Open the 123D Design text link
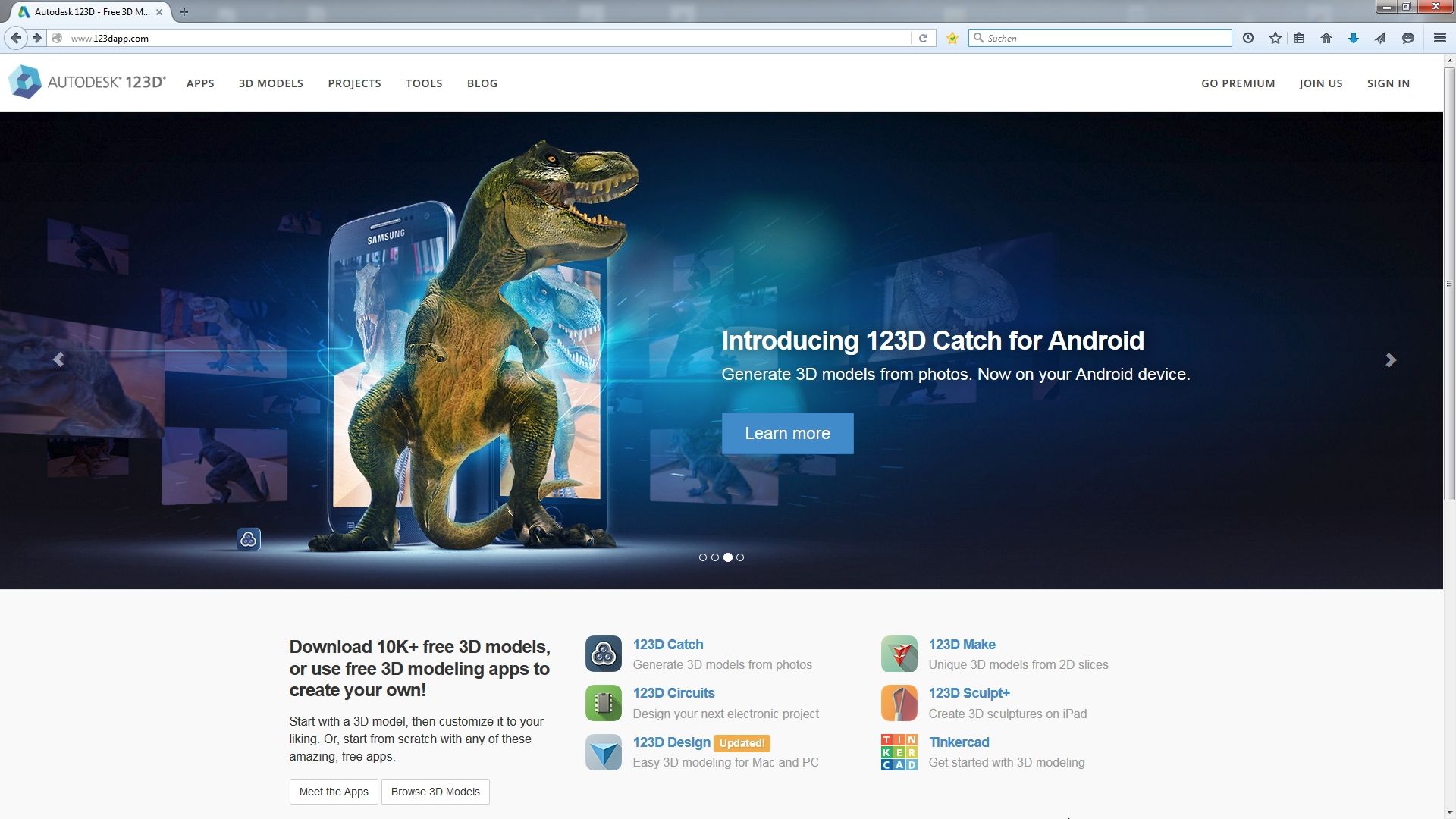The image size is (1456, 819). tap(671, 742)
